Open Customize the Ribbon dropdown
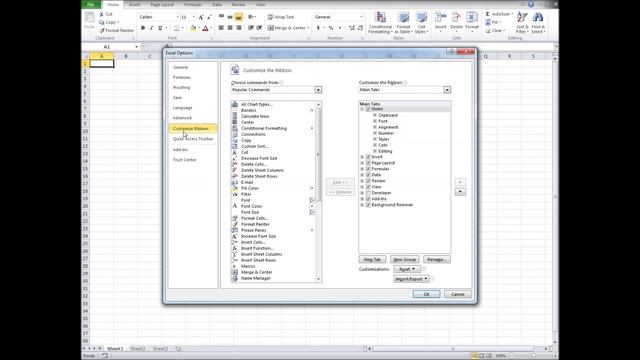Viewport: 640px width, 360px height. (x=447, y=90)
